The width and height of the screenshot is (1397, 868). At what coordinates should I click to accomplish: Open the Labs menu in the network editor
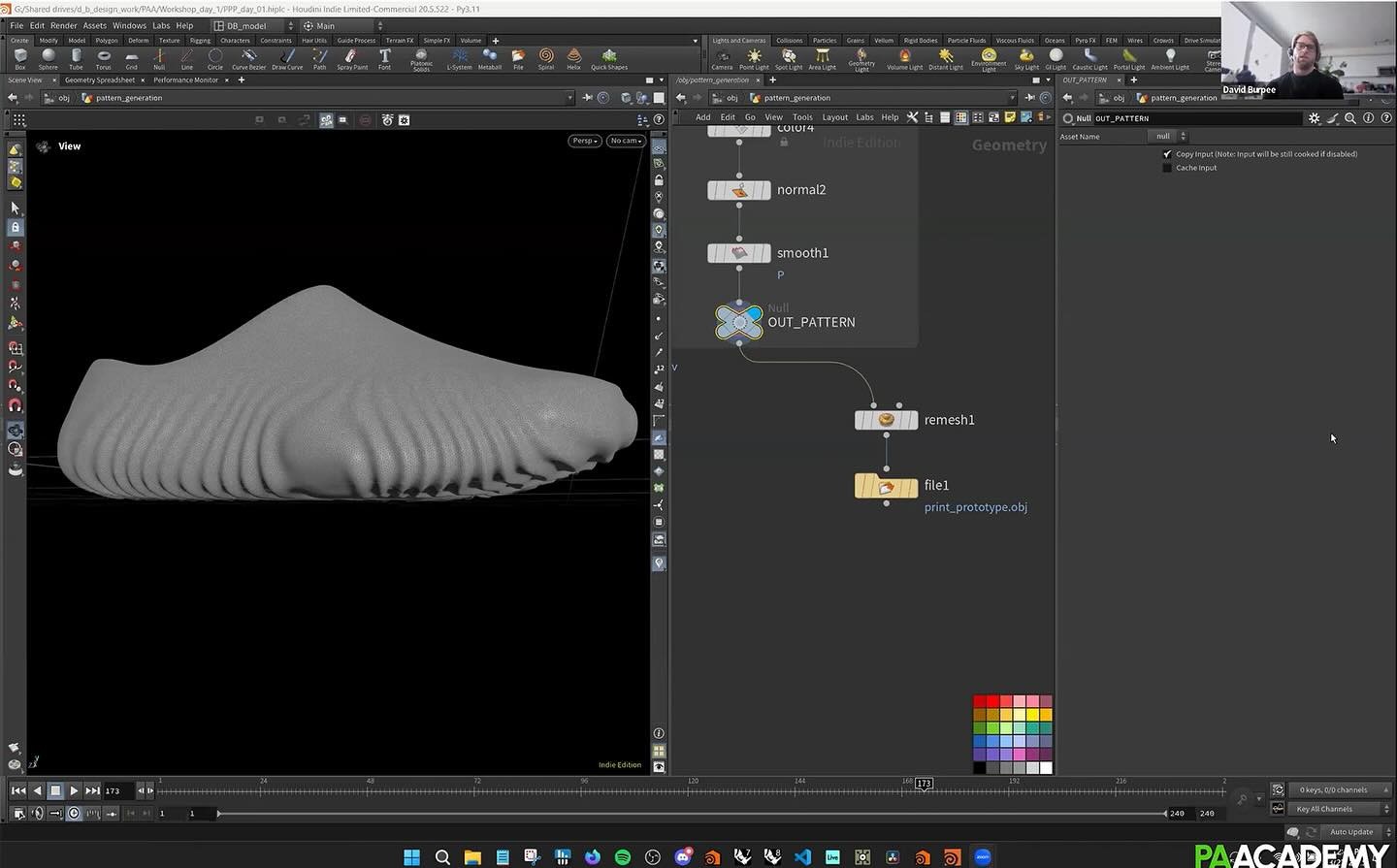click(864, 116)
